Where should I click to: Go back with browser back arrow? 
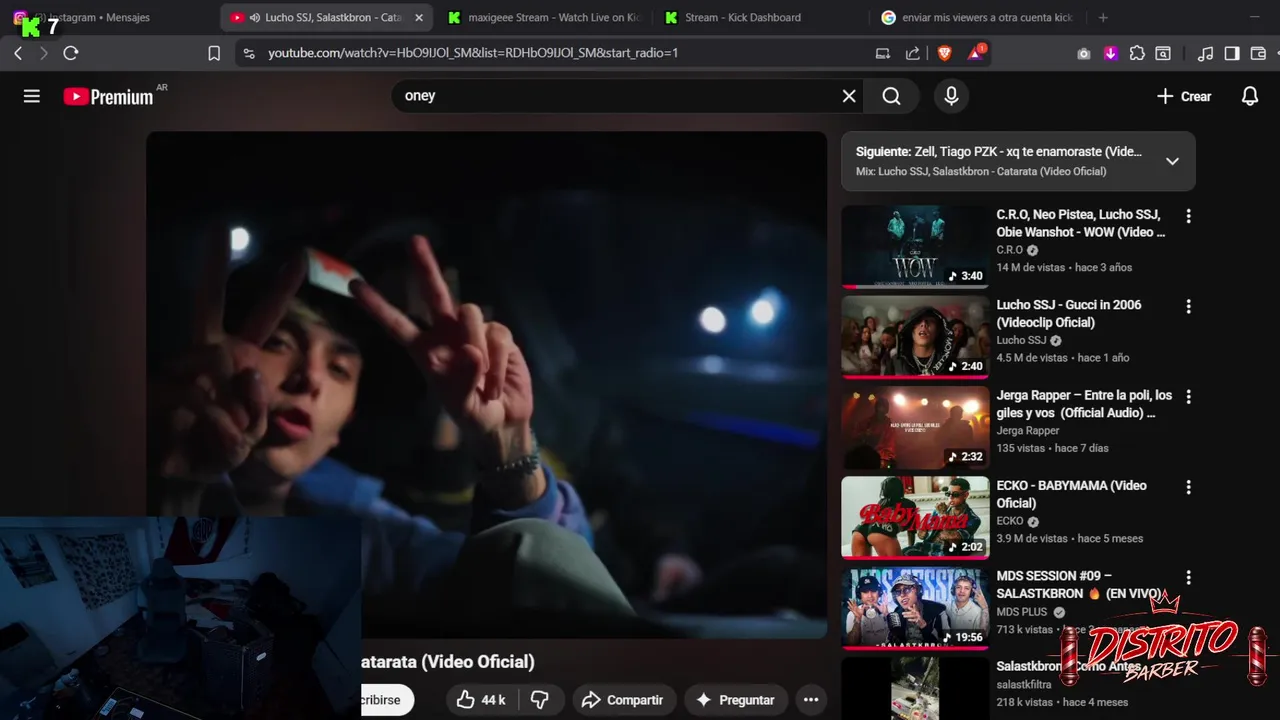point(18,53)
